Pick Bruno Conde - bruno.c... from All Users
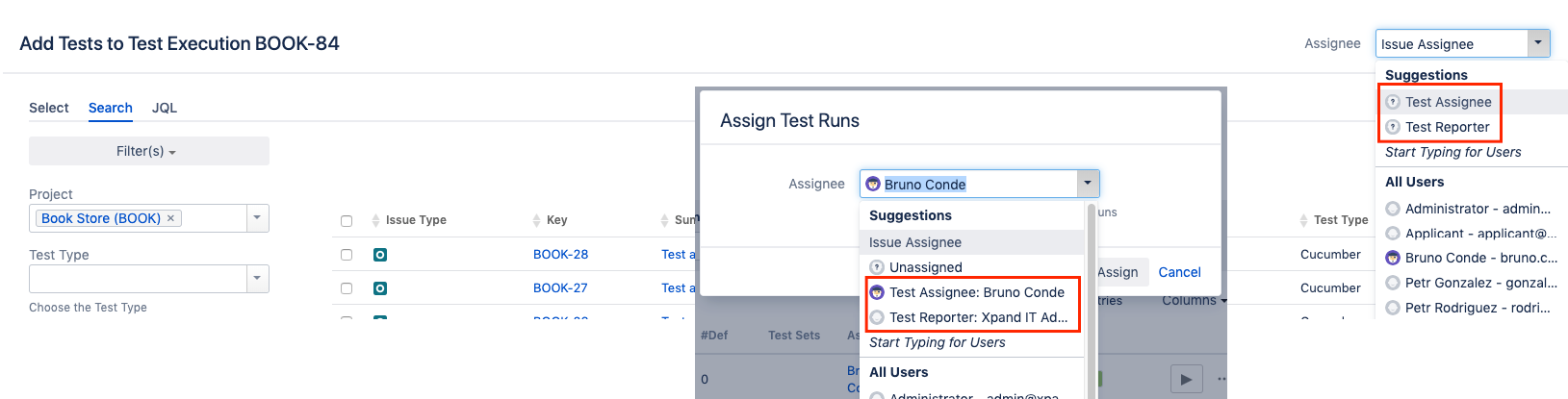 tap(1473, 258)
